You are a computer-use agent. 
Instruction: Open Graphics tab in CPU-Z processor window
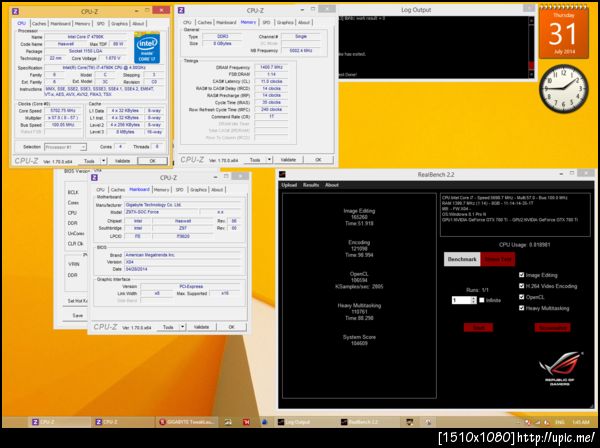[119, 24]
